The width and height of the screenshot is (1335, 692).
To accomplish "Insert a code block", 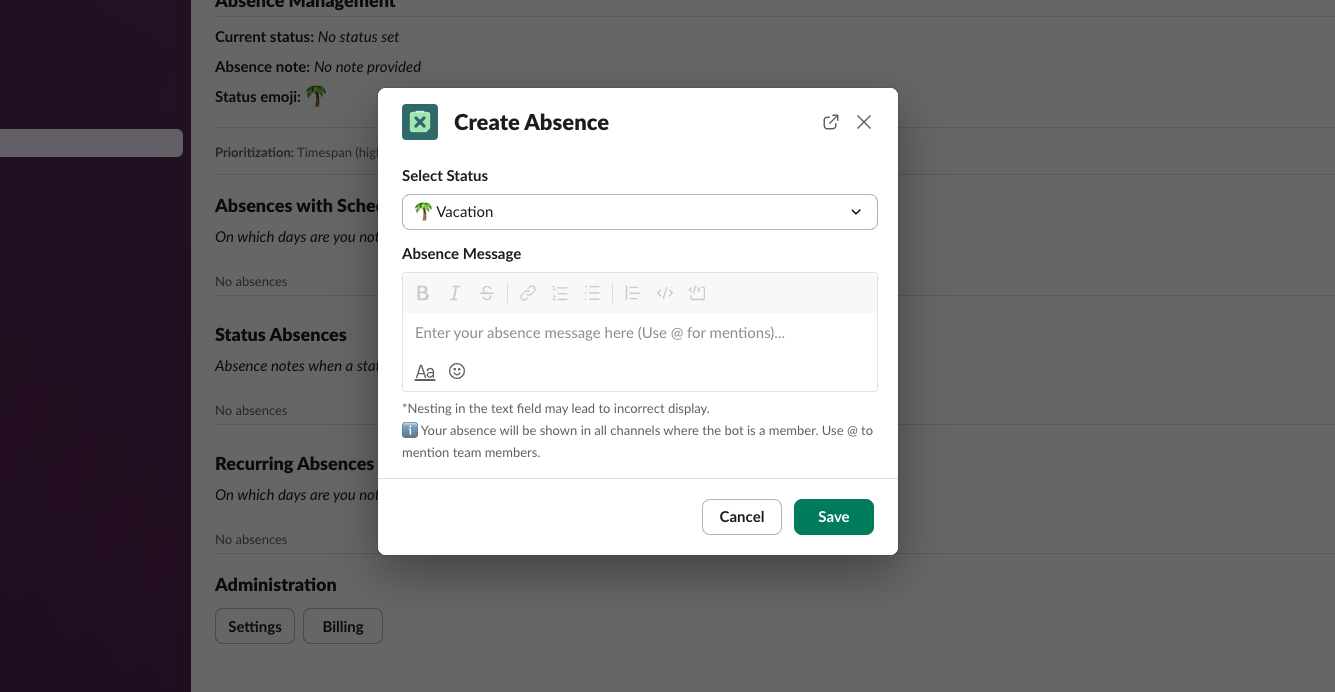I will point(697,293).
